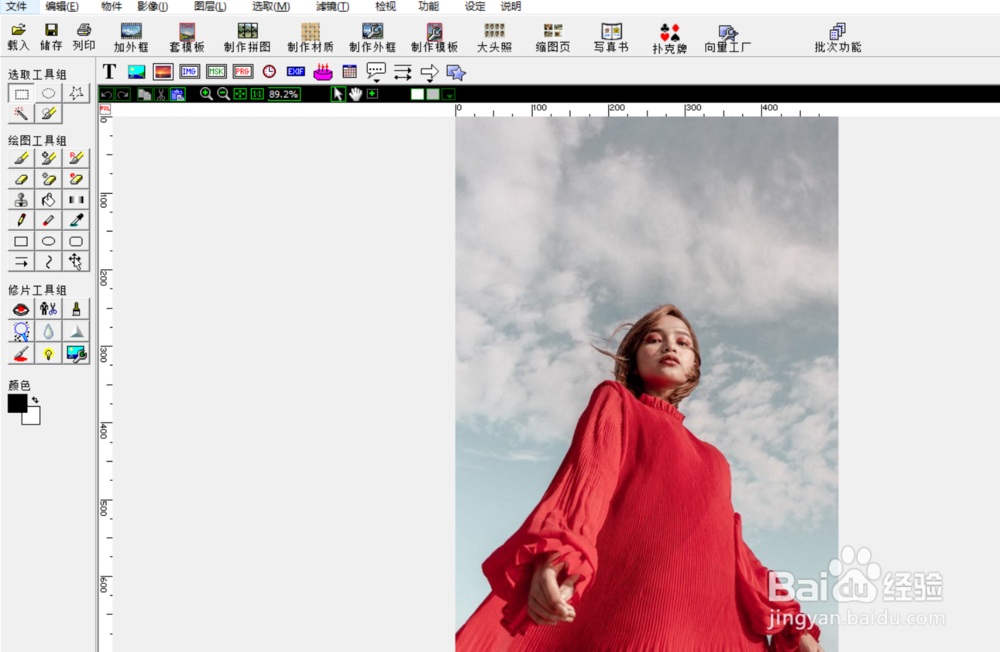Insert the EXIF info object
The image size is (1000, 652).
(296, 72)
